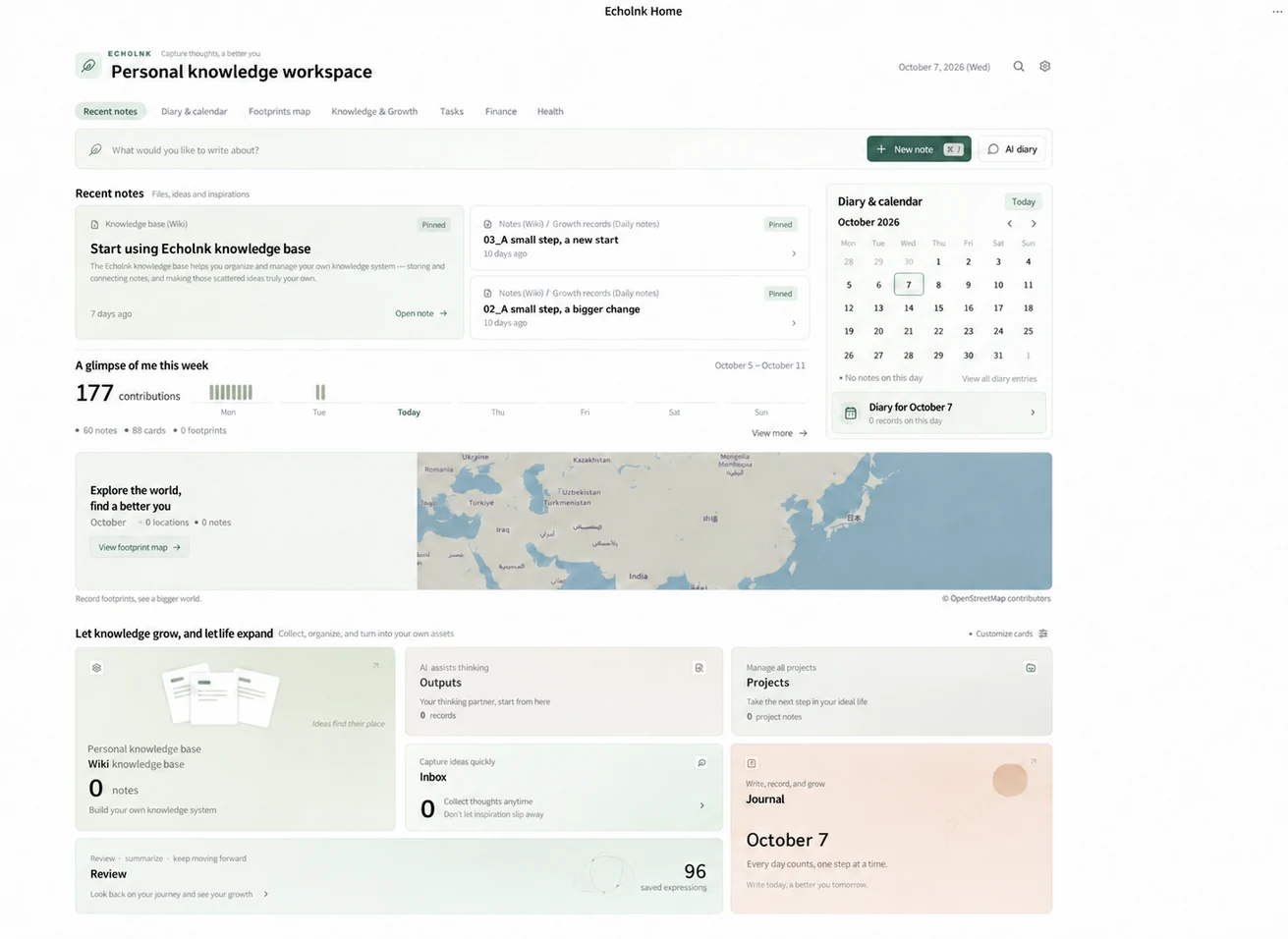1288x939 pixels.
Task: Switch to Footprints map tab
Action: 279,111
